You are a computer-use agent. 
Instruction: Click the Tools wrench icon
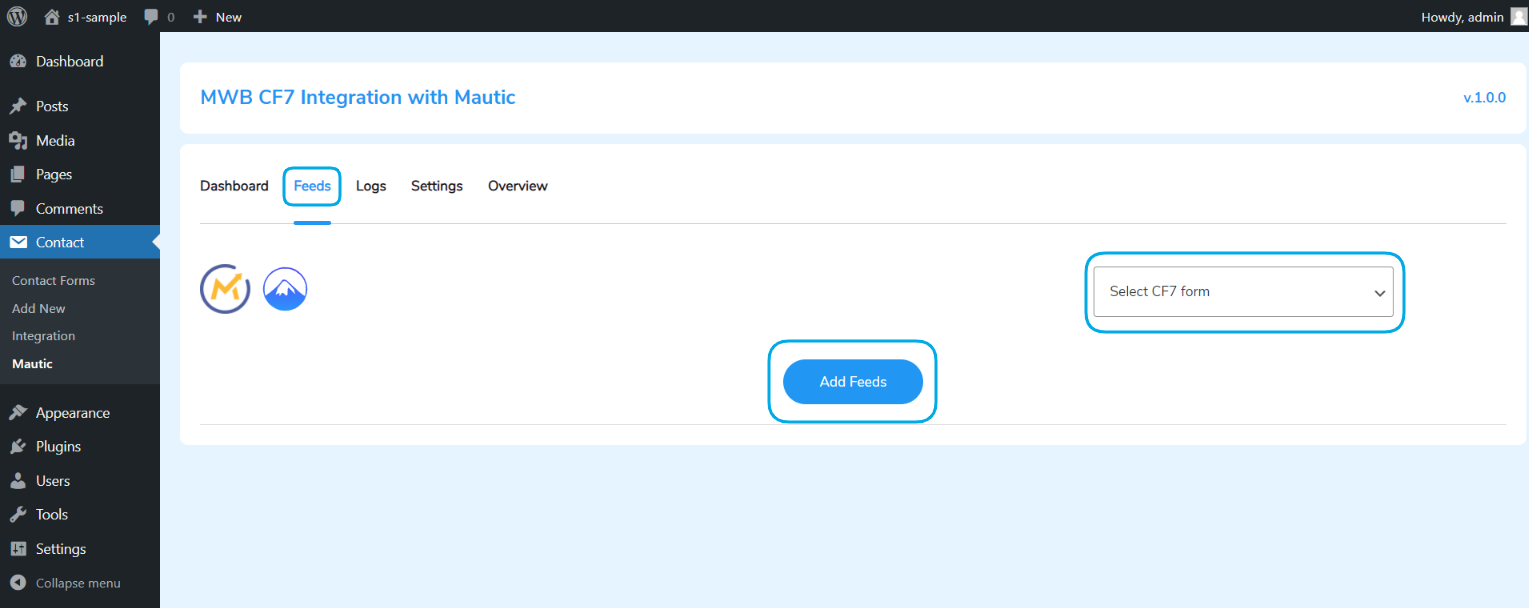point(18,515)
